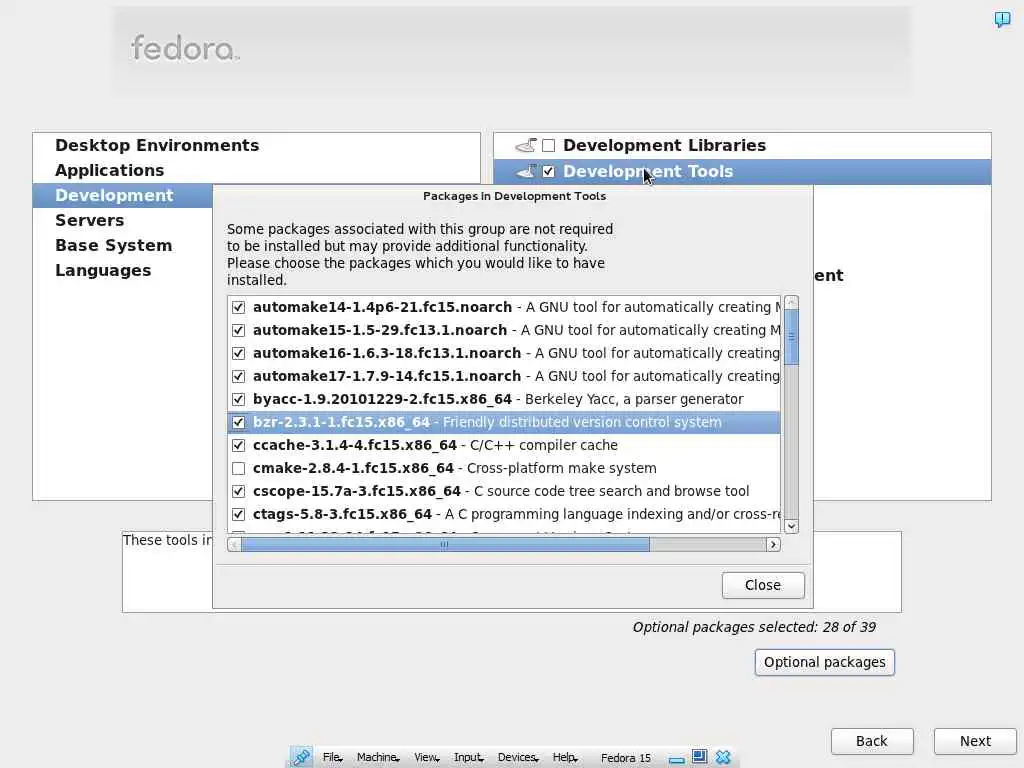Viewport: 1024px width, 768px height.
Task: Select the cscope-15.7a-3.fc15.x86_64 row
Action: click(504, 491)
